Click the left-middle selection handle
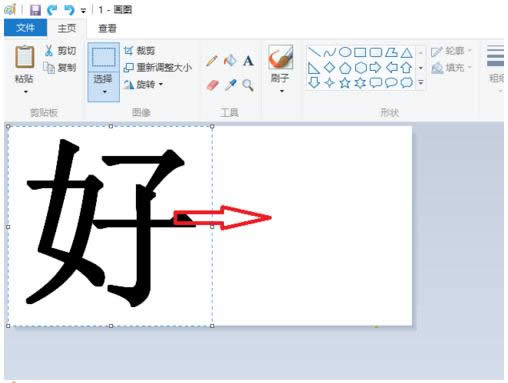The height and width of the screenshot is (383, 508). point(8,227)
